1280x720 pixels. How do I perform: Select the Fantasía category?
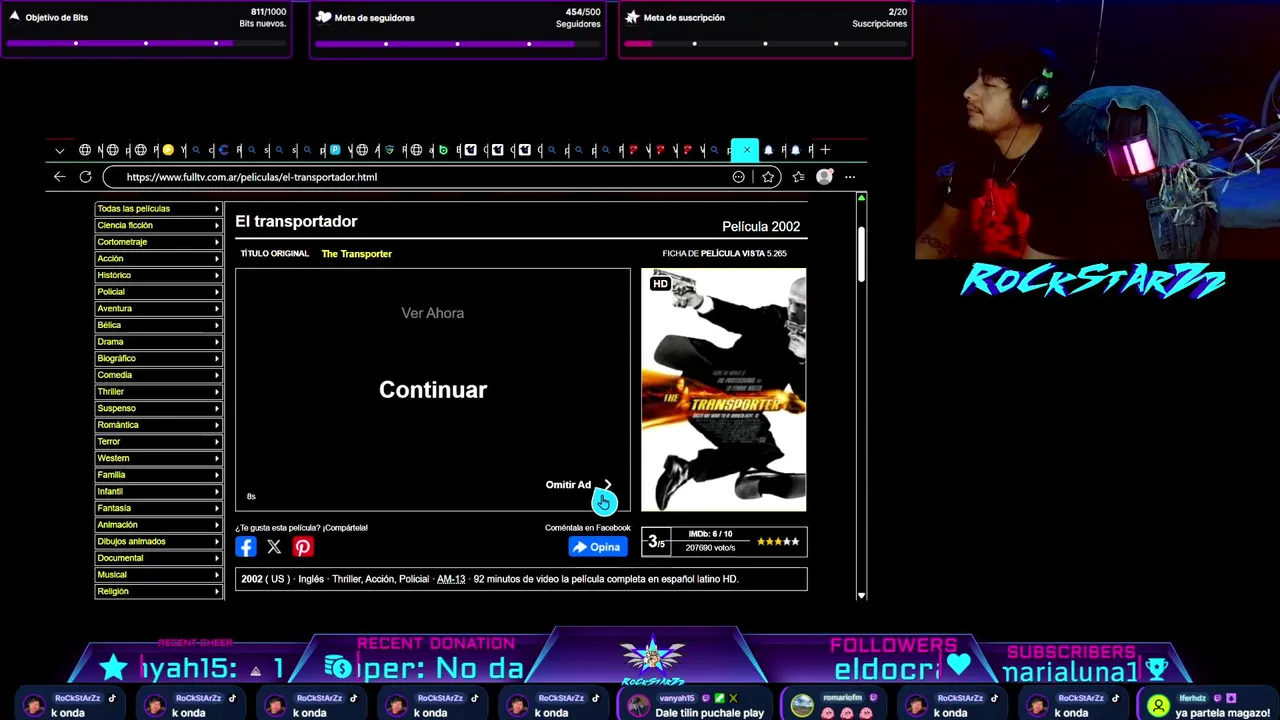[x=158, y=508]
